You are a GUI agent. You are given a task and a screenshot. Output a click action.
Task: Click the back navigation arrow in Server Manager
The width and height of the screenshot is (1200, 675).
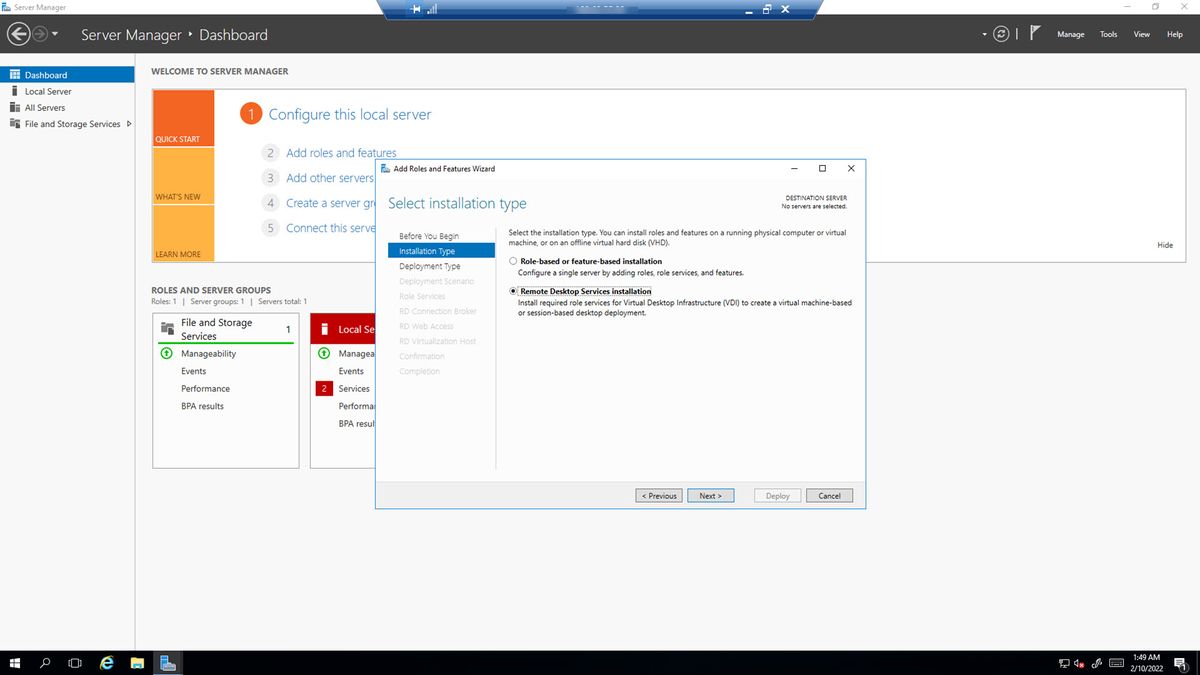pos(19,34)
